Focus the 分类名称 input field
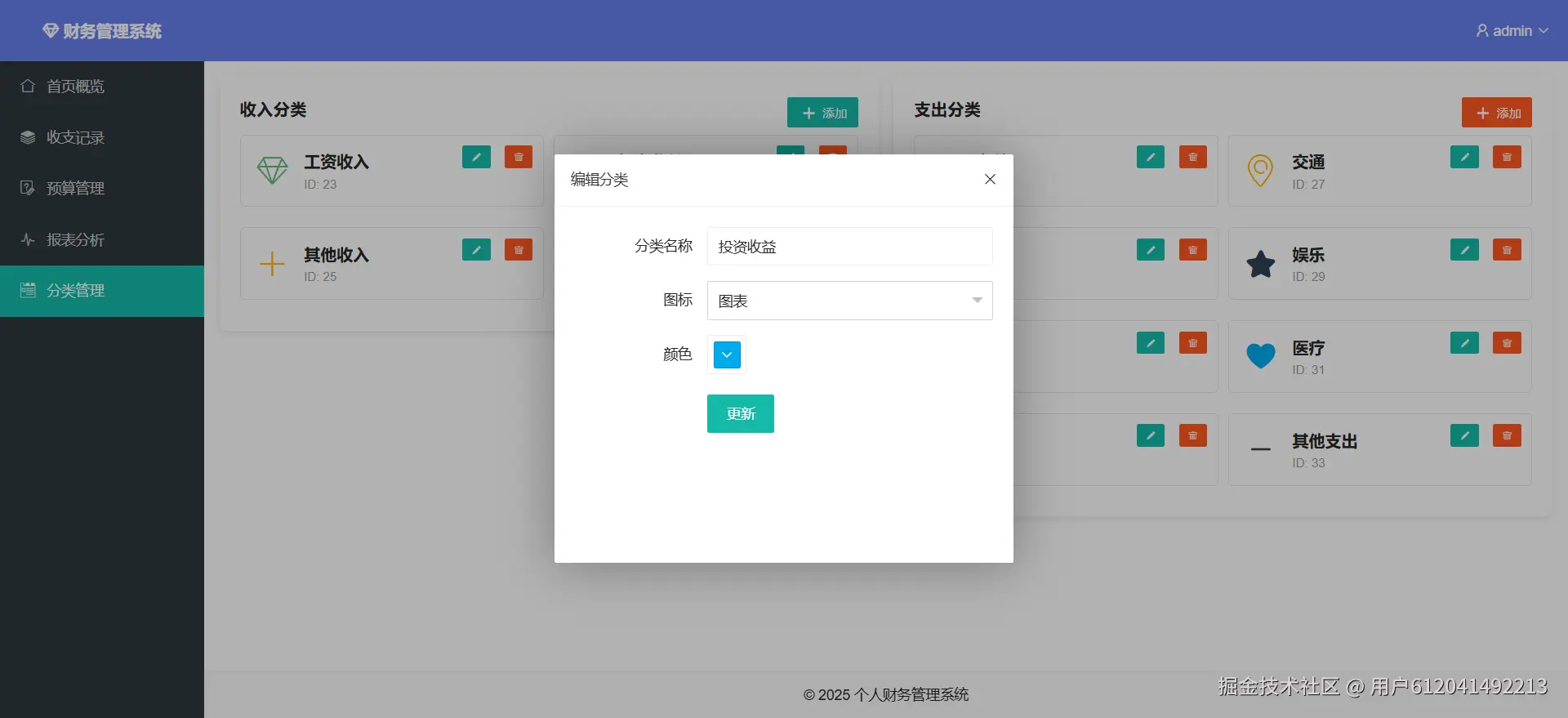 point(850,247)
